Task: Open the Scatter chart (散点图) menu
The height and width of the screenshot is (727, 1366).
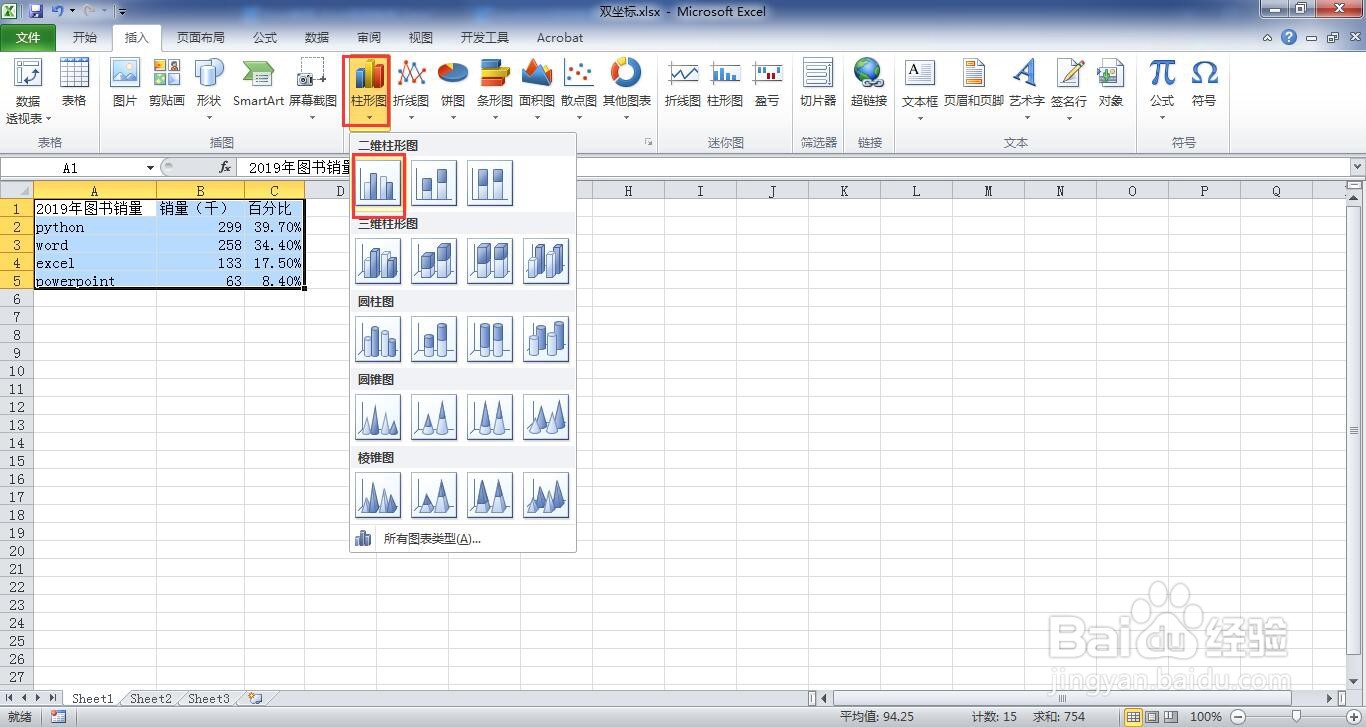Action: point(579,91)
